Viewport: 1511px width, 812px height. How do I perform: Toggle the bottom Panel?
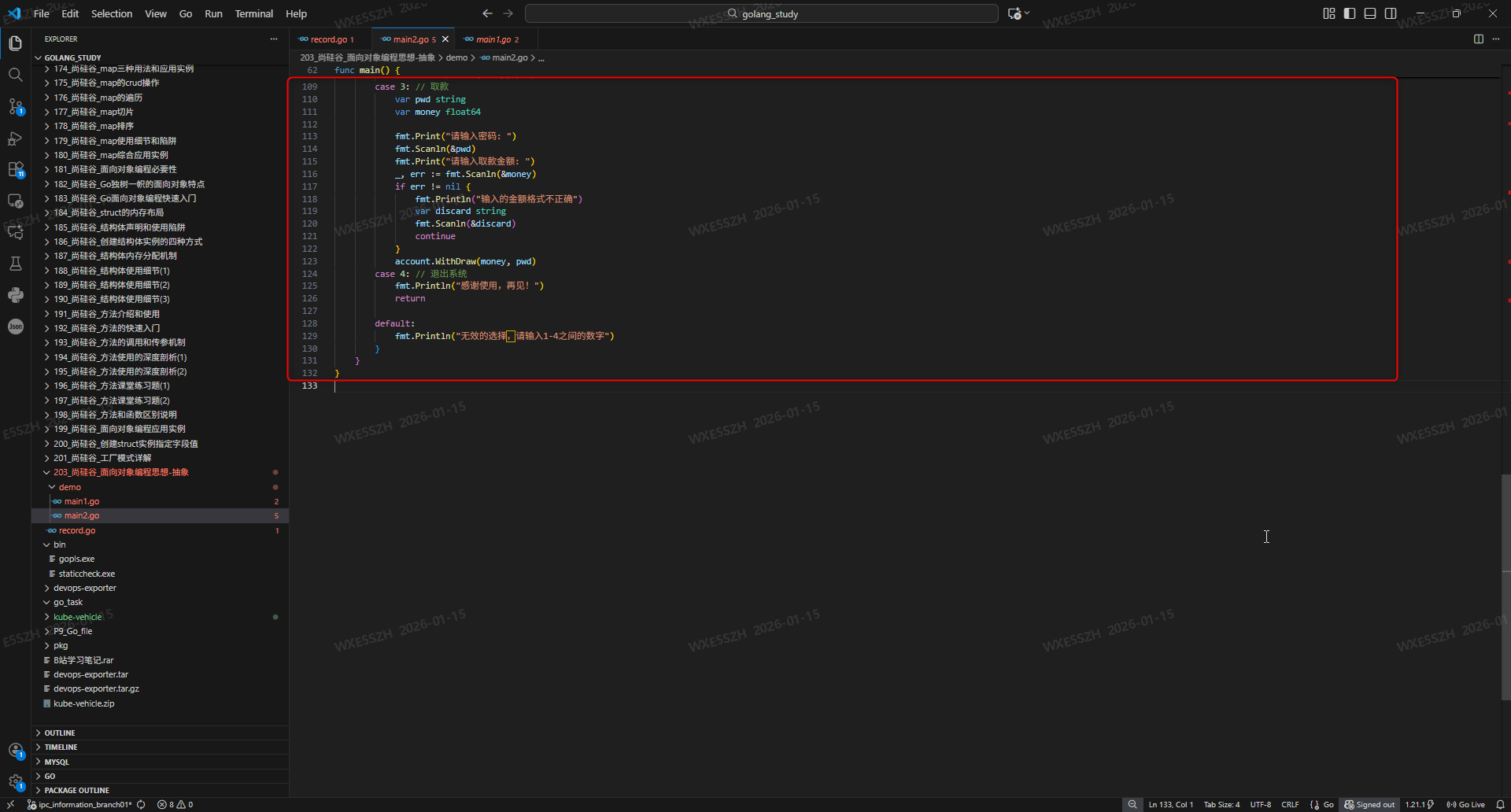[x=1370, y=13]
